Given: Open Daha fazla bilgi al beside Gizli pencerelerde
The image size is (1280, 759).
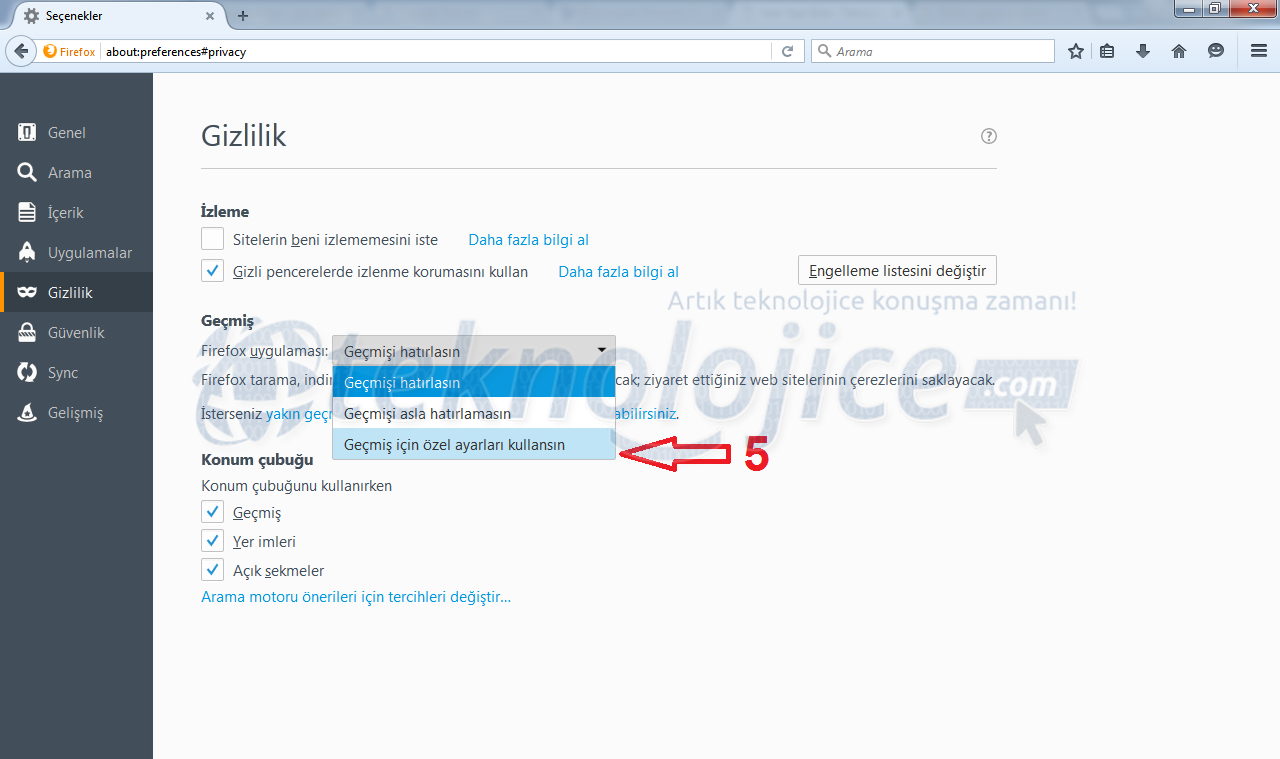Looking at the screenshot, I should pos(618,271).
